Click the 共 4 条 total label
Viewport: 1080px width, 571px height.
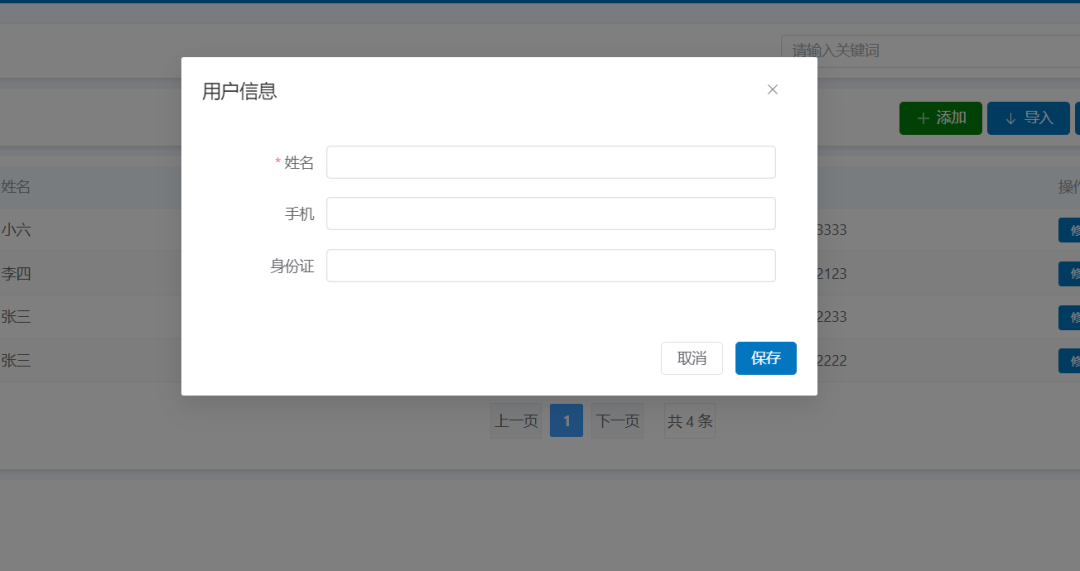(689, 421)
